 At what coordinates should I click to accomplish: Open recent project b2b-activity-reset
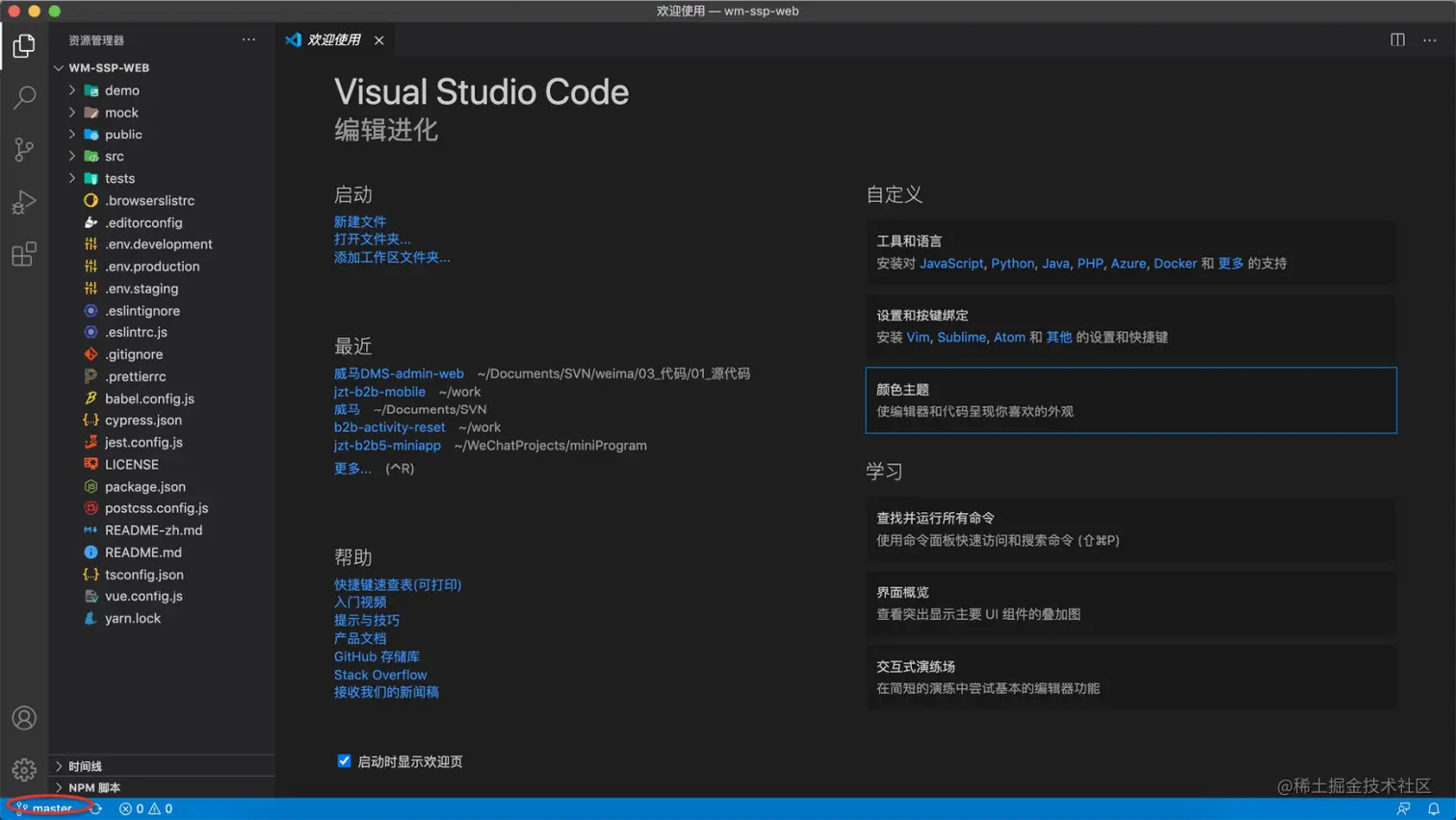(390, 427)
